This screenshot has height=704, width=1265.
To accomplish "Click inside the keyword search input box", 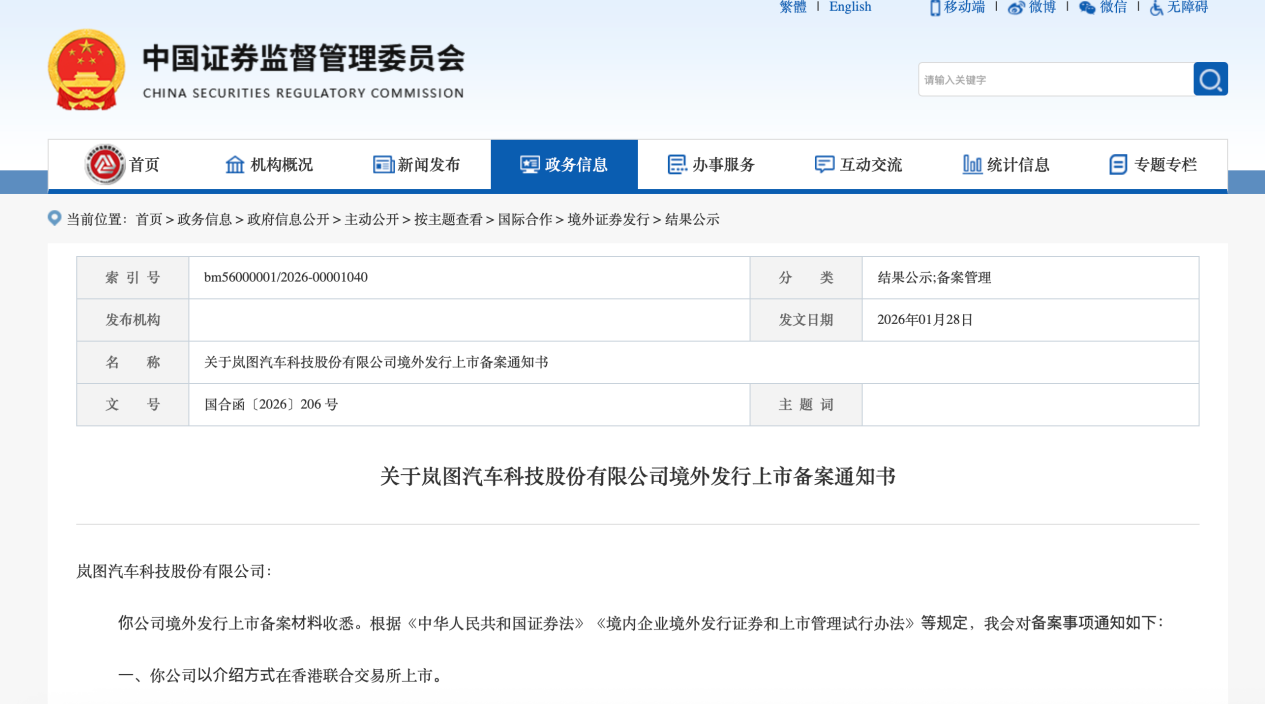I will 1050,78.
